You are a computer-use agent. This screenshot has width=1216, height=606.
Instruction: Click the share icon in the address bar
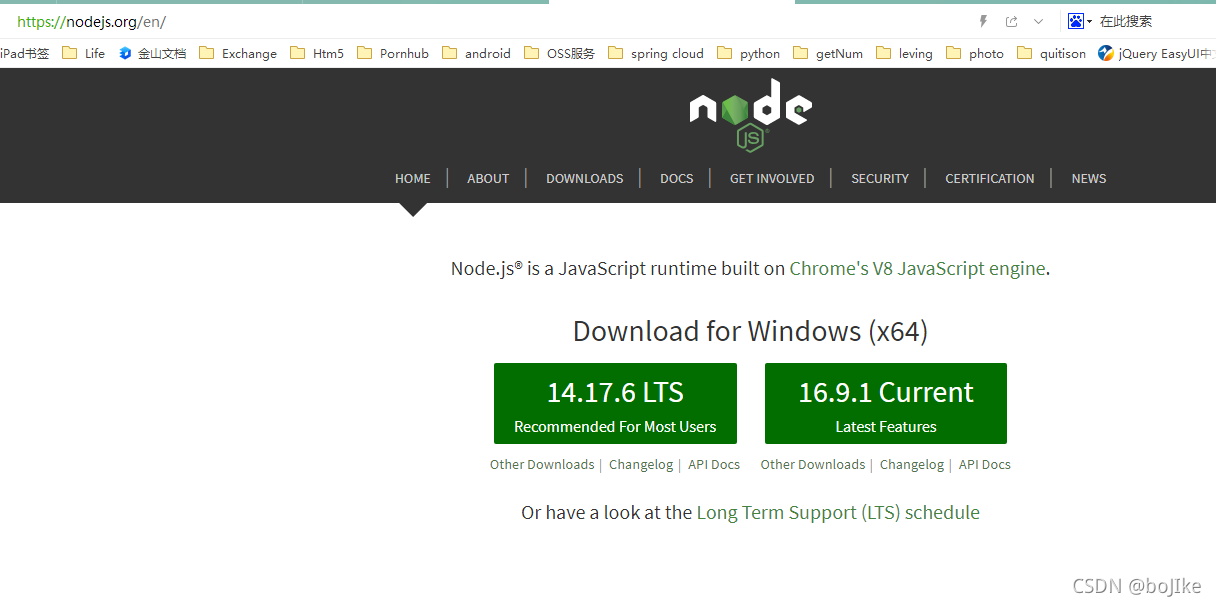pyautogui.click(x=1011, y=21)
